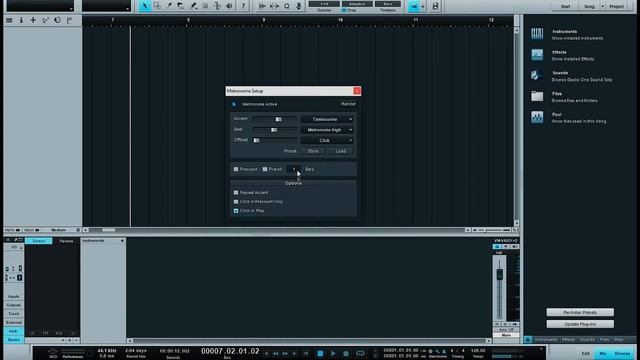The image size is (640, 360).
Task: Select the Listen speaker tool
Action: (x=229, y=6)
